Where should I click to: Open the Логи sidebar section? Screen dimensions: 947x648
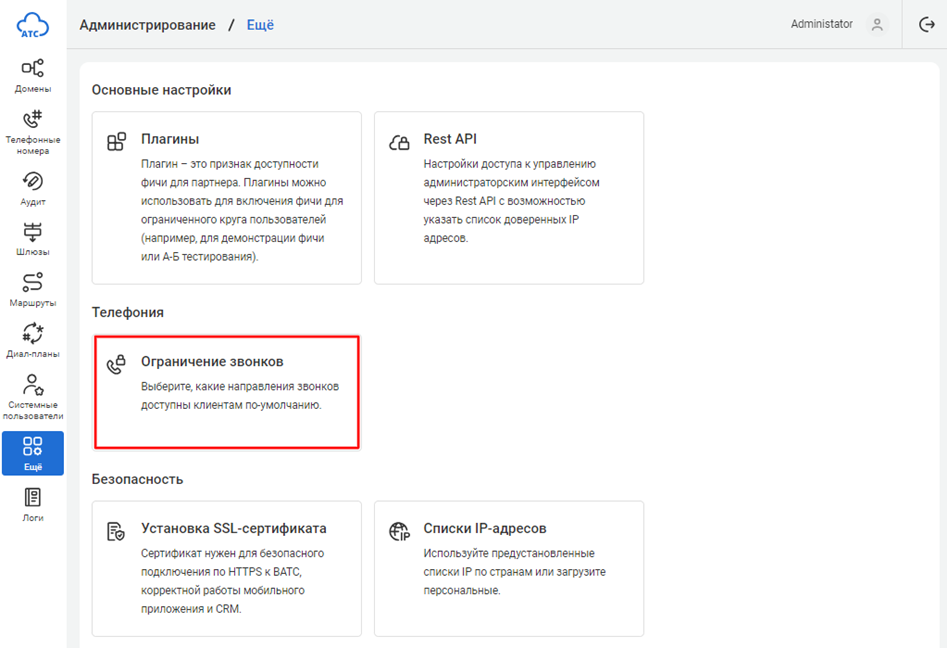[33, 504]
